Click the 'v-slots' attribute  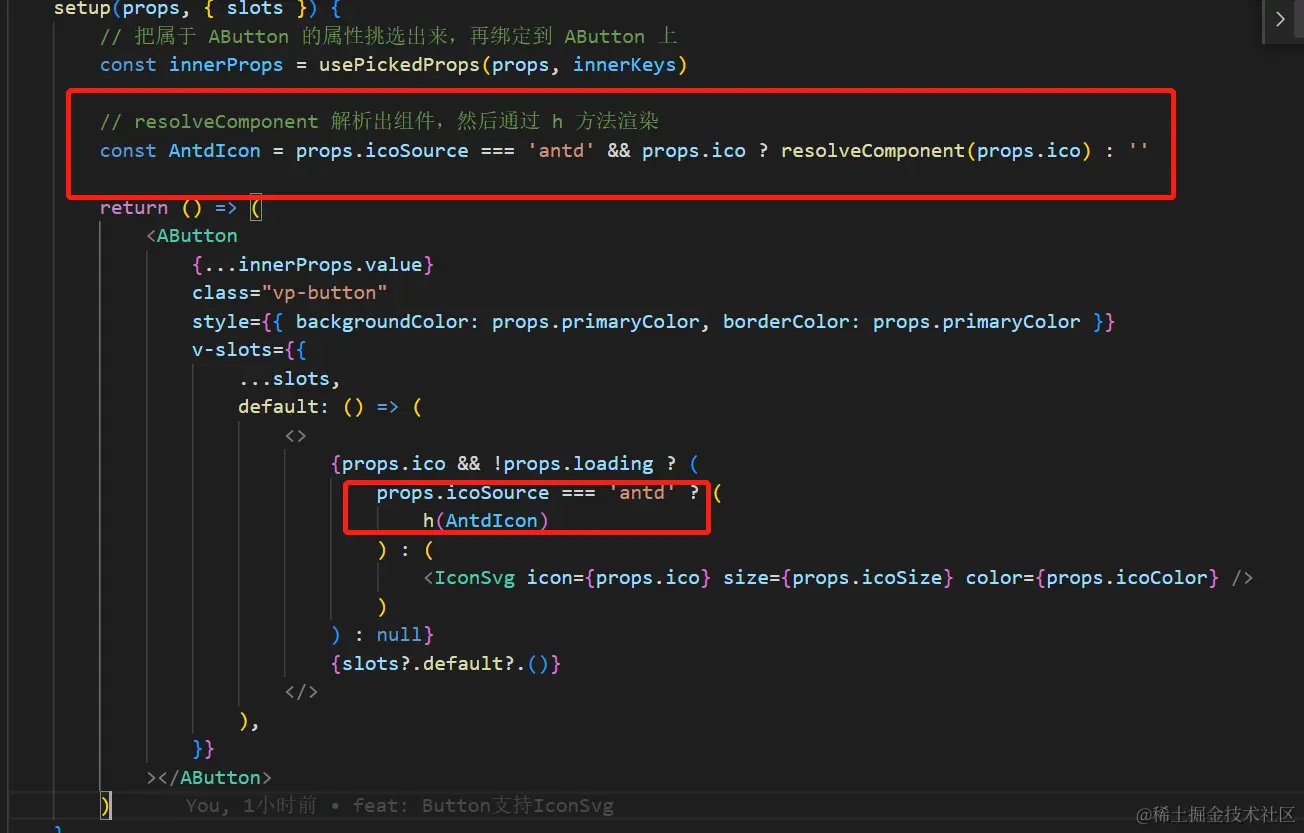pos(232,351)
